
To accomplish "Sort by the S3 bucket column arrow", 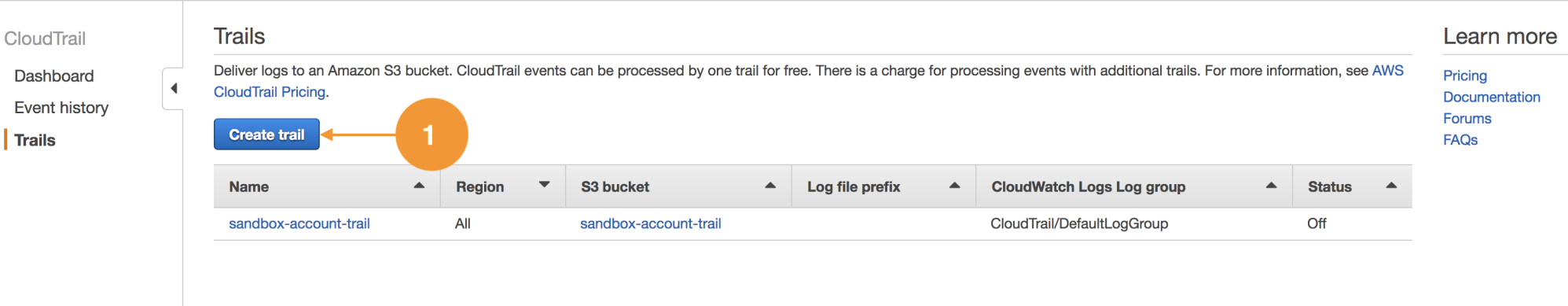I will (770, 186).
